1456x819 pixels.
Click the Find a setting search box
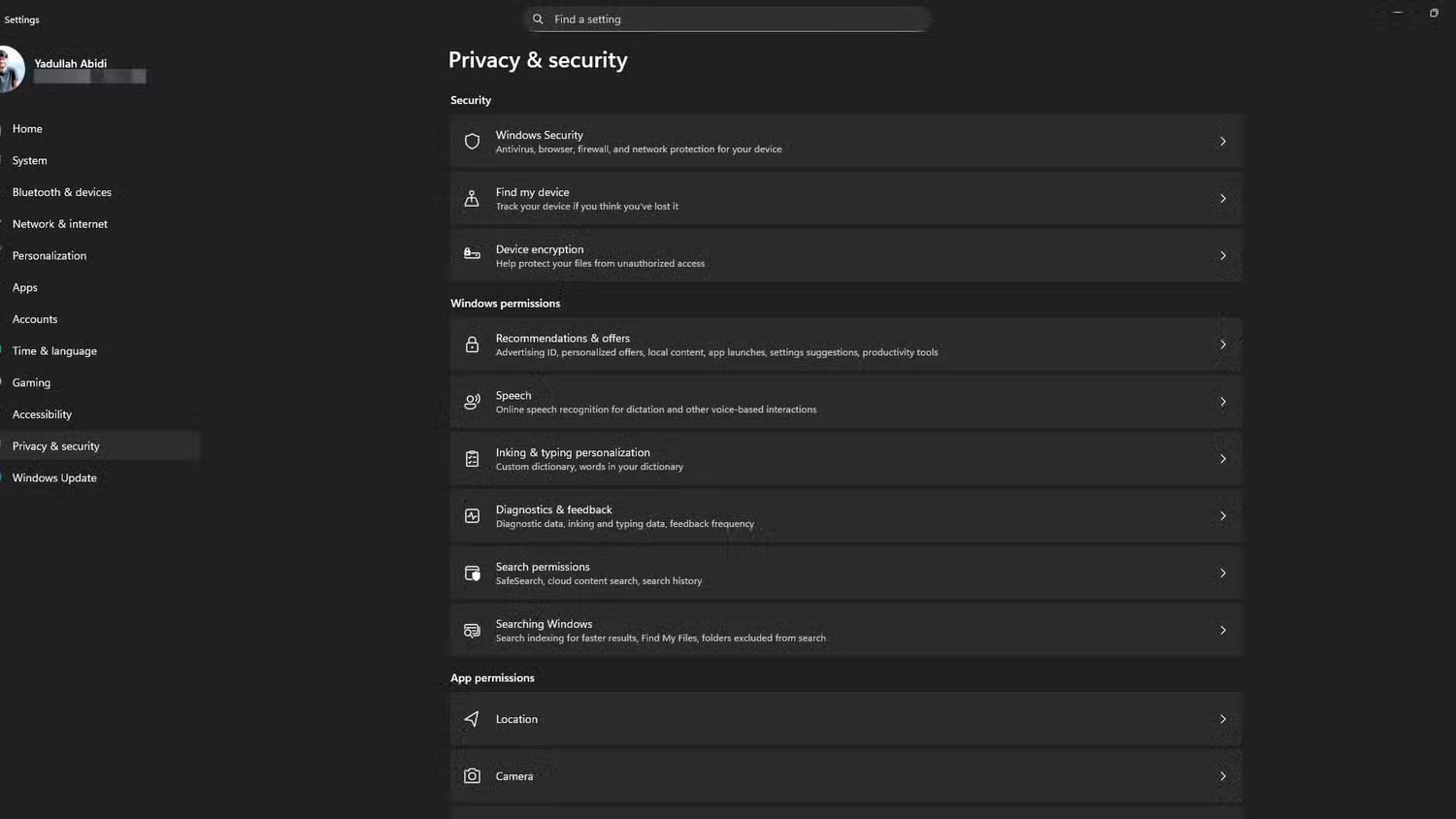coord(726,18)
